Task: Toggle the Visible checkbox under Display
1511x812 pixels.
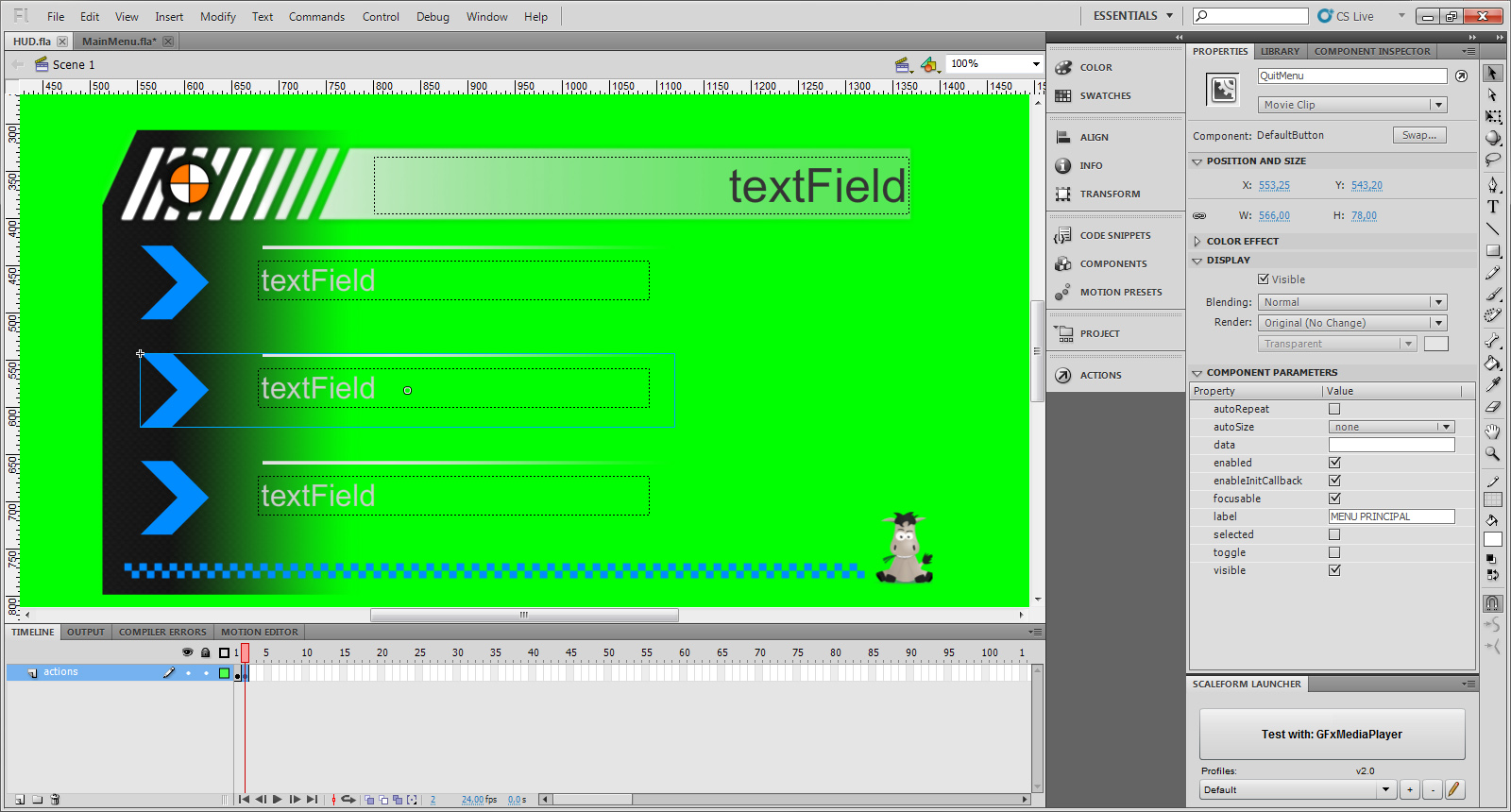Action: (x=1264, y=279)
